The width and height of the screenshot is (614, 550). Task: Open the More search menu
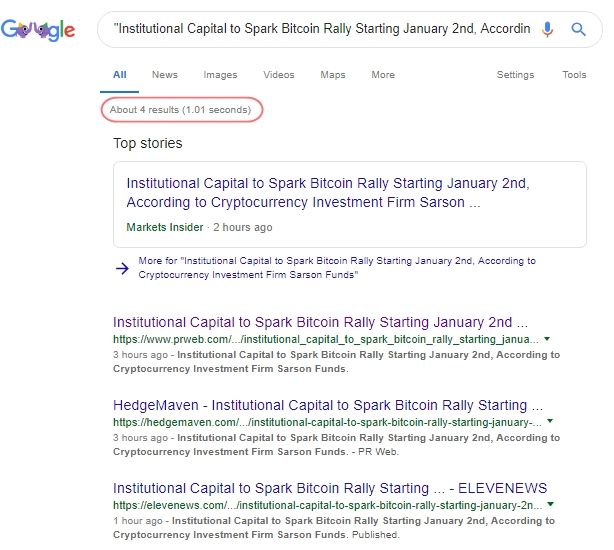(x=383, y=75)
